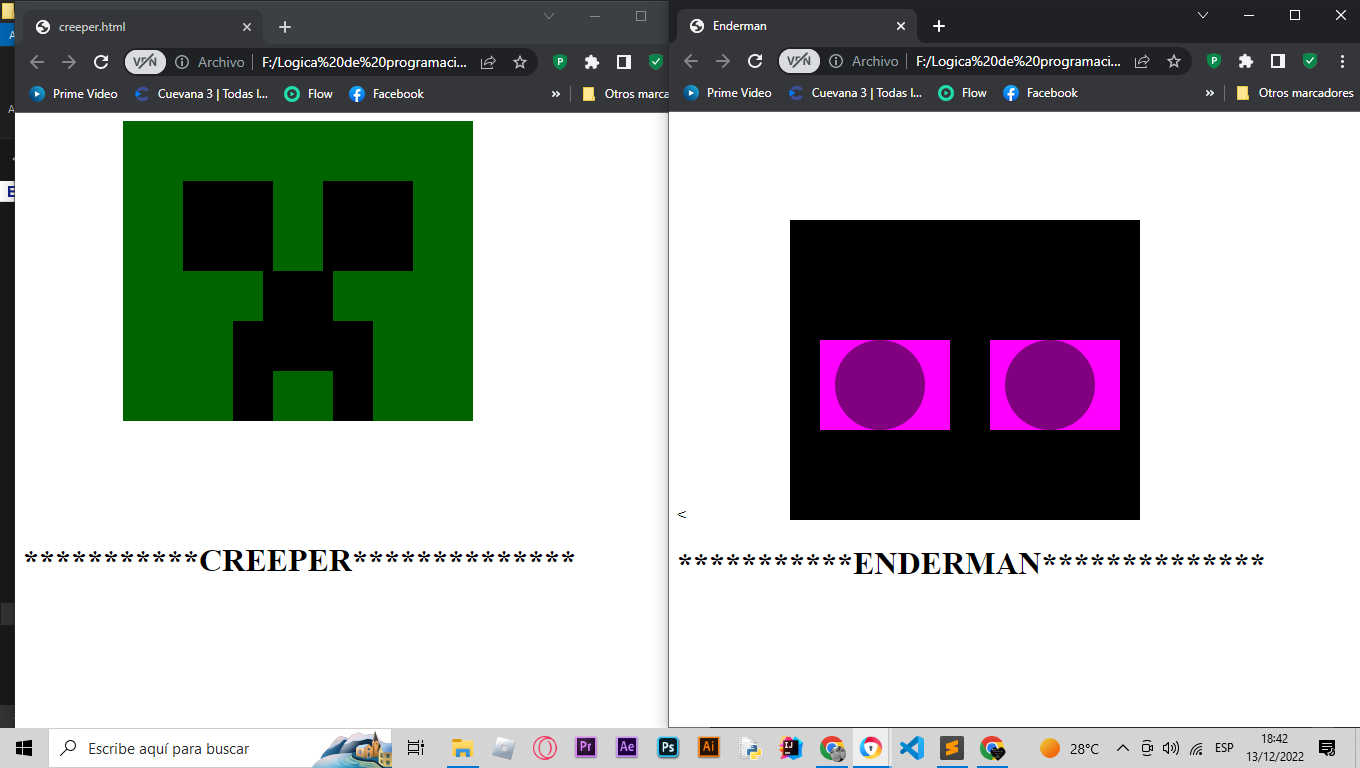Show hidden system tray icons
Screen dimensions: 1360x768
(x=1122, y=748)
